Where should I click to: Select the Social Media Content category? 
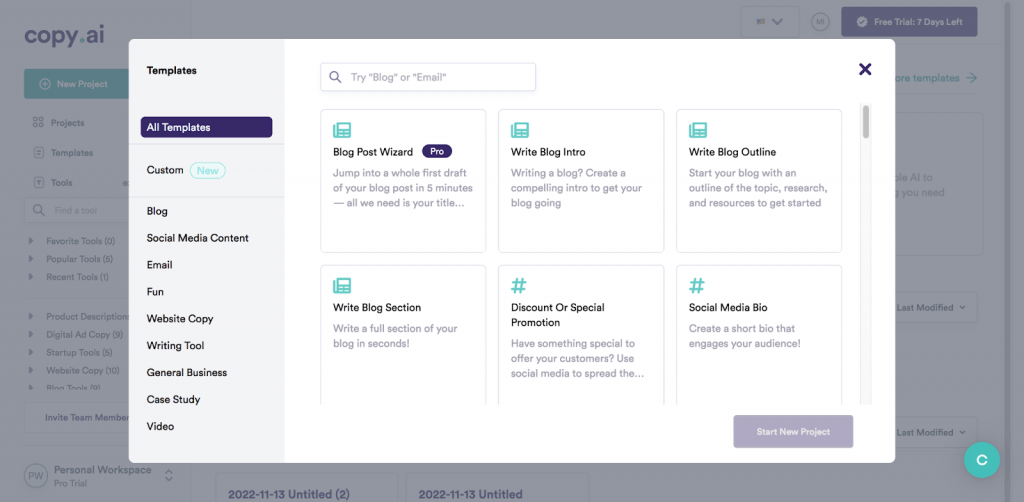(x=197, y=238)
